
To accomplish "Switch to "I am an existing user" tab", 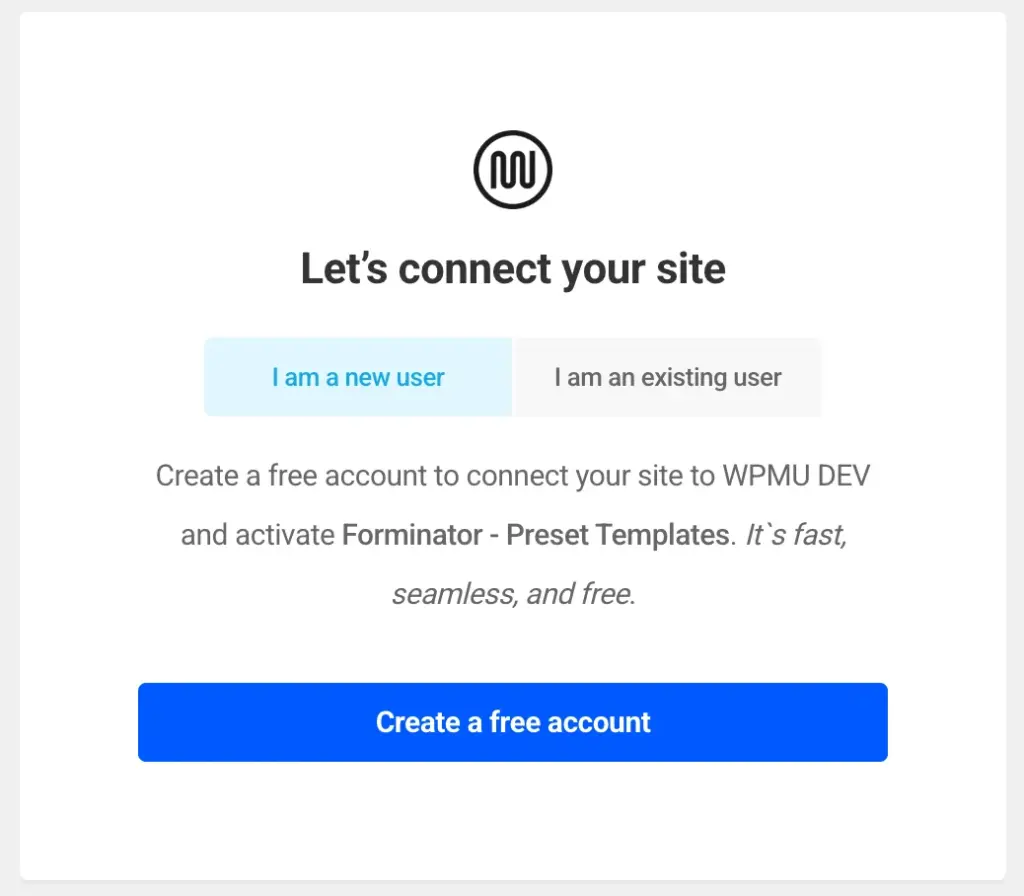I will pos(668,377).
